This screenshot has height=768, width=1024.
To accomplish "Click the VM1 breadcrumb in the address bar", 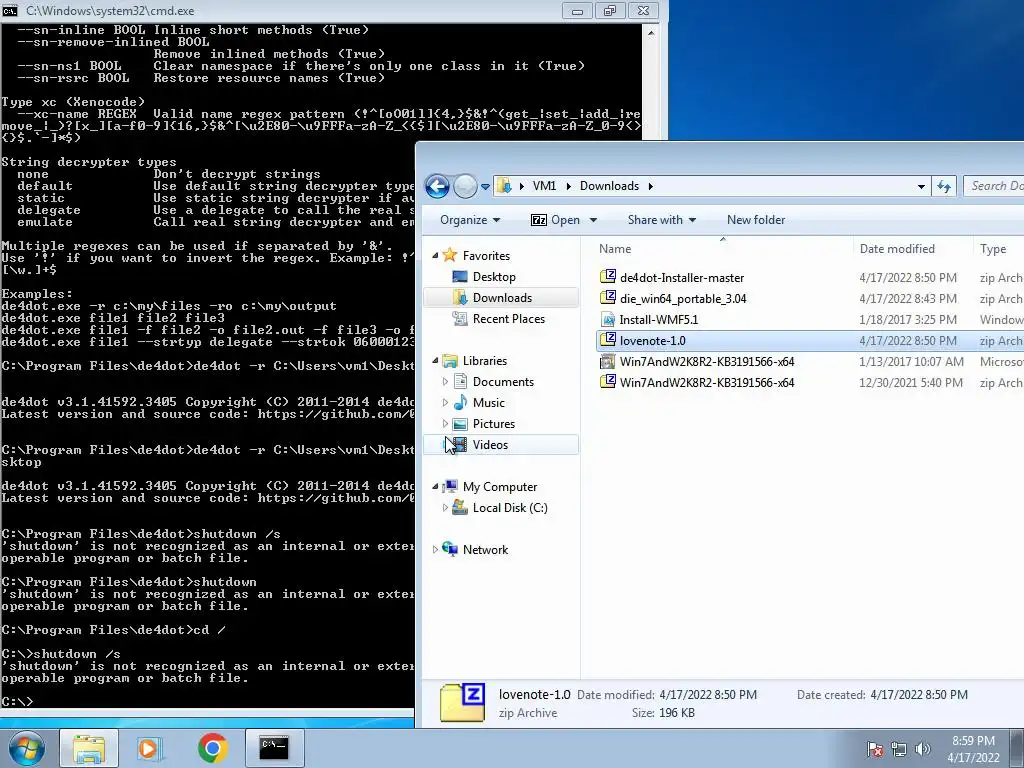I will (x=544, y=186).
